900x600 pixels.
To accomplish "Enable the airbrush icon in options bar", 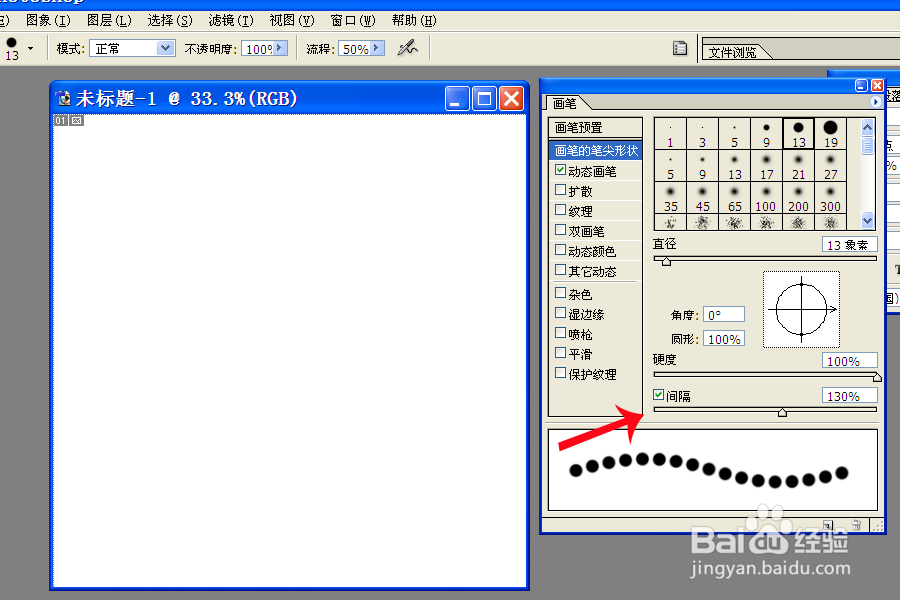I will [x=408, y=48].
